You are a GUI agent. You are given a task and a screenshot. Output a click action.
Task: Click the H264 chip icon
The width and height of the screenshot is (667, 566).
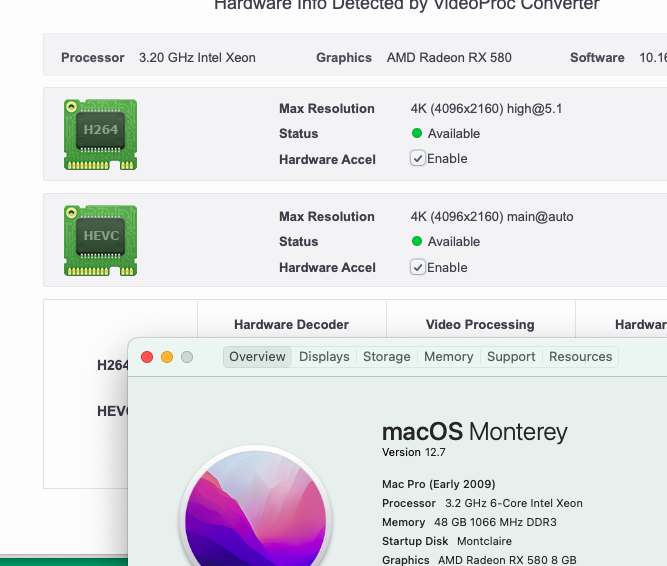(100, 134)
